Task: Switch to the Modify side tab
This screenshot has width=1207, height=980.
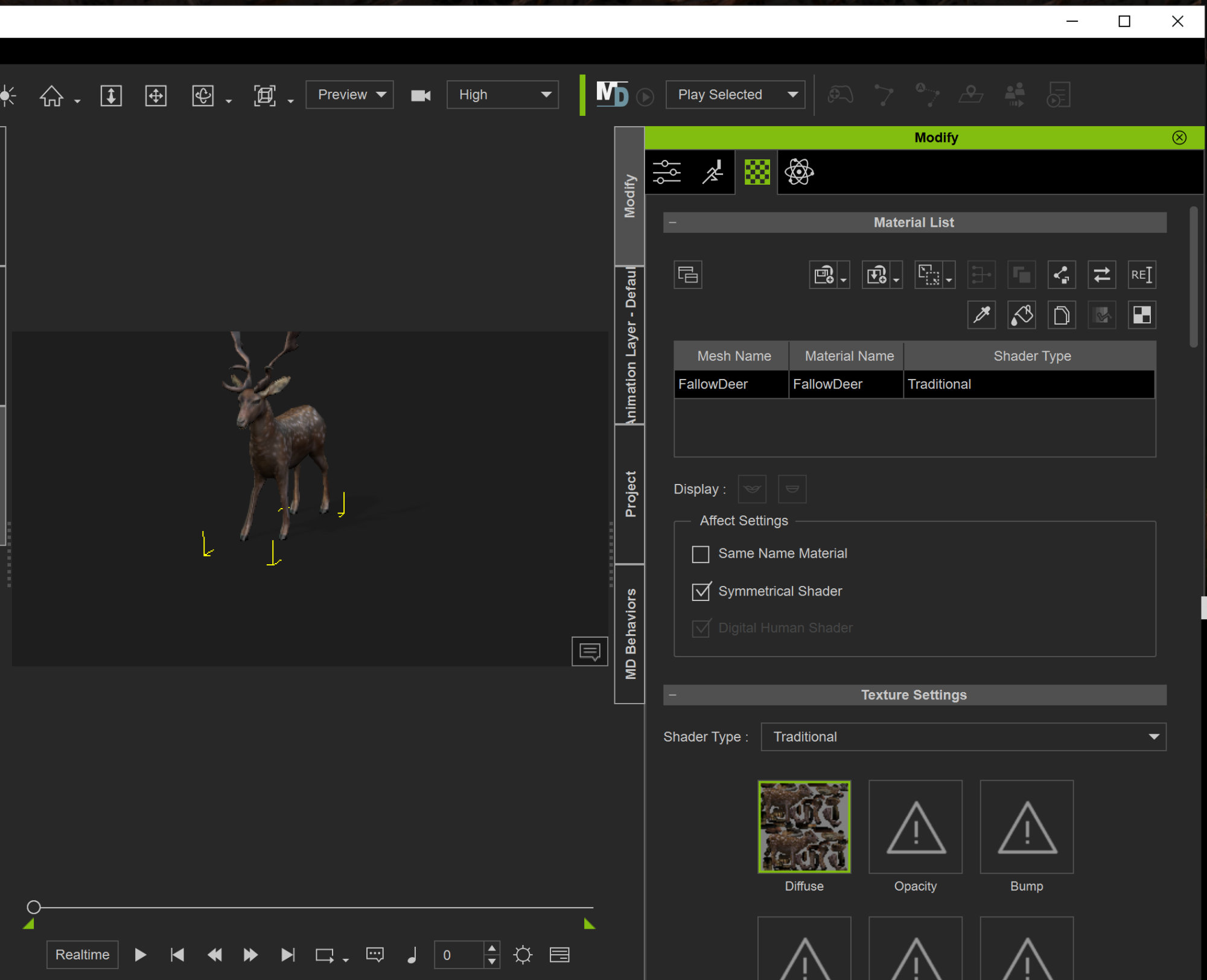Action: point(629,196)
